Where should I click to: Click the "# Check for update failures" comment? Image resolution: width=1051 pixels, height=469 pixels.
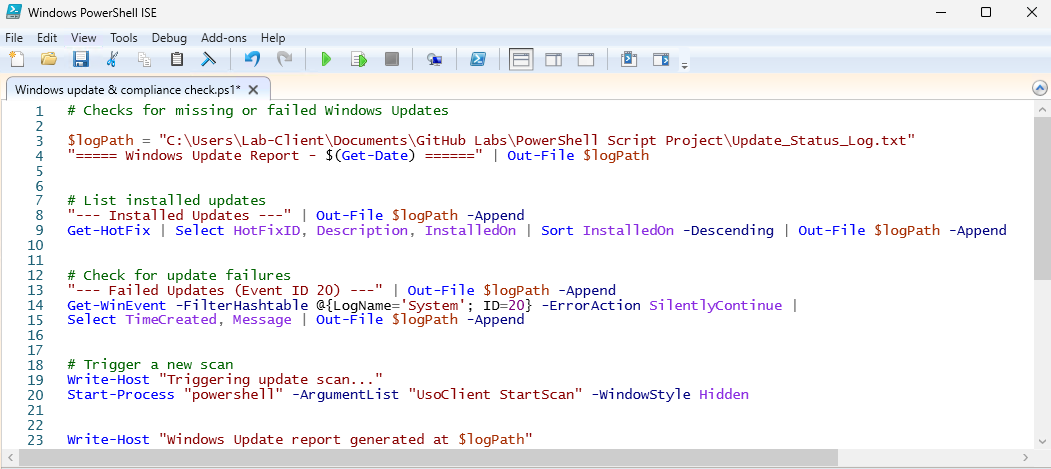(179, 275)
